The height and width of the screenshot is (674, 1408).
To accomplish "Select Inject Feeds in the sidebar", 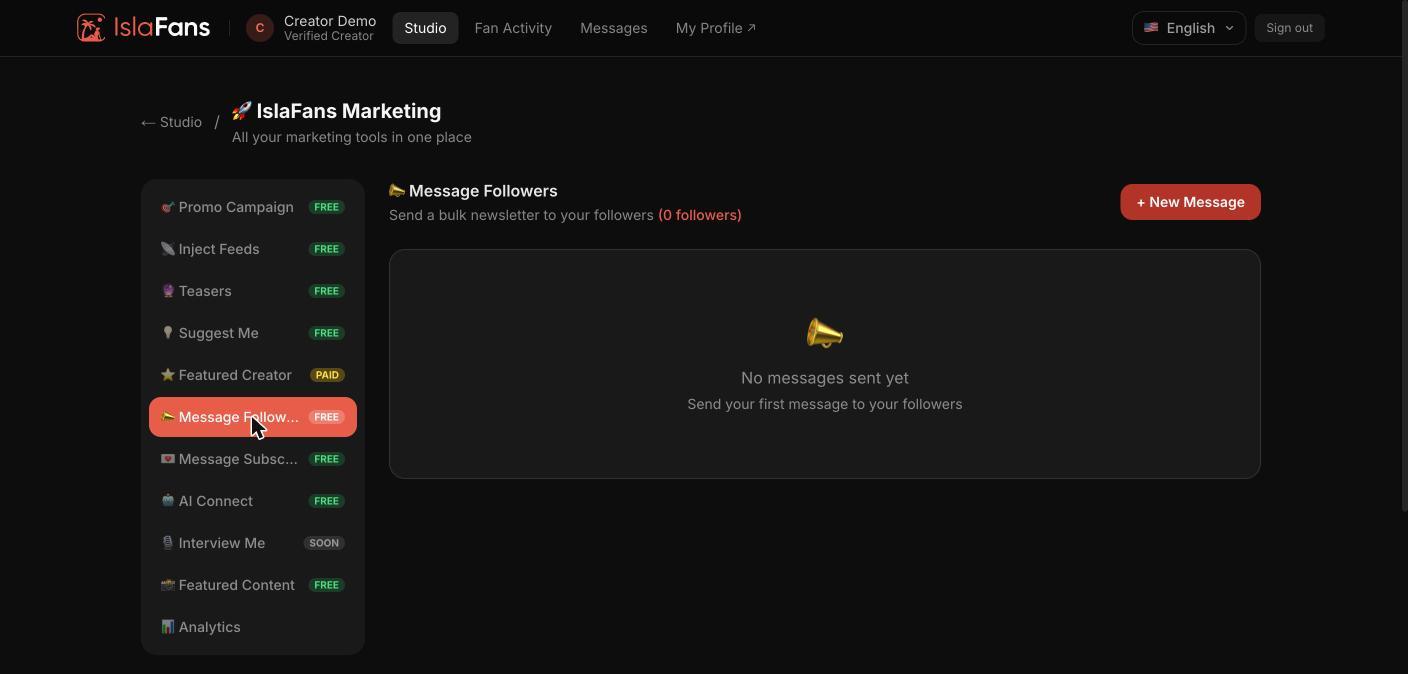I will click(x=253, y=249).
